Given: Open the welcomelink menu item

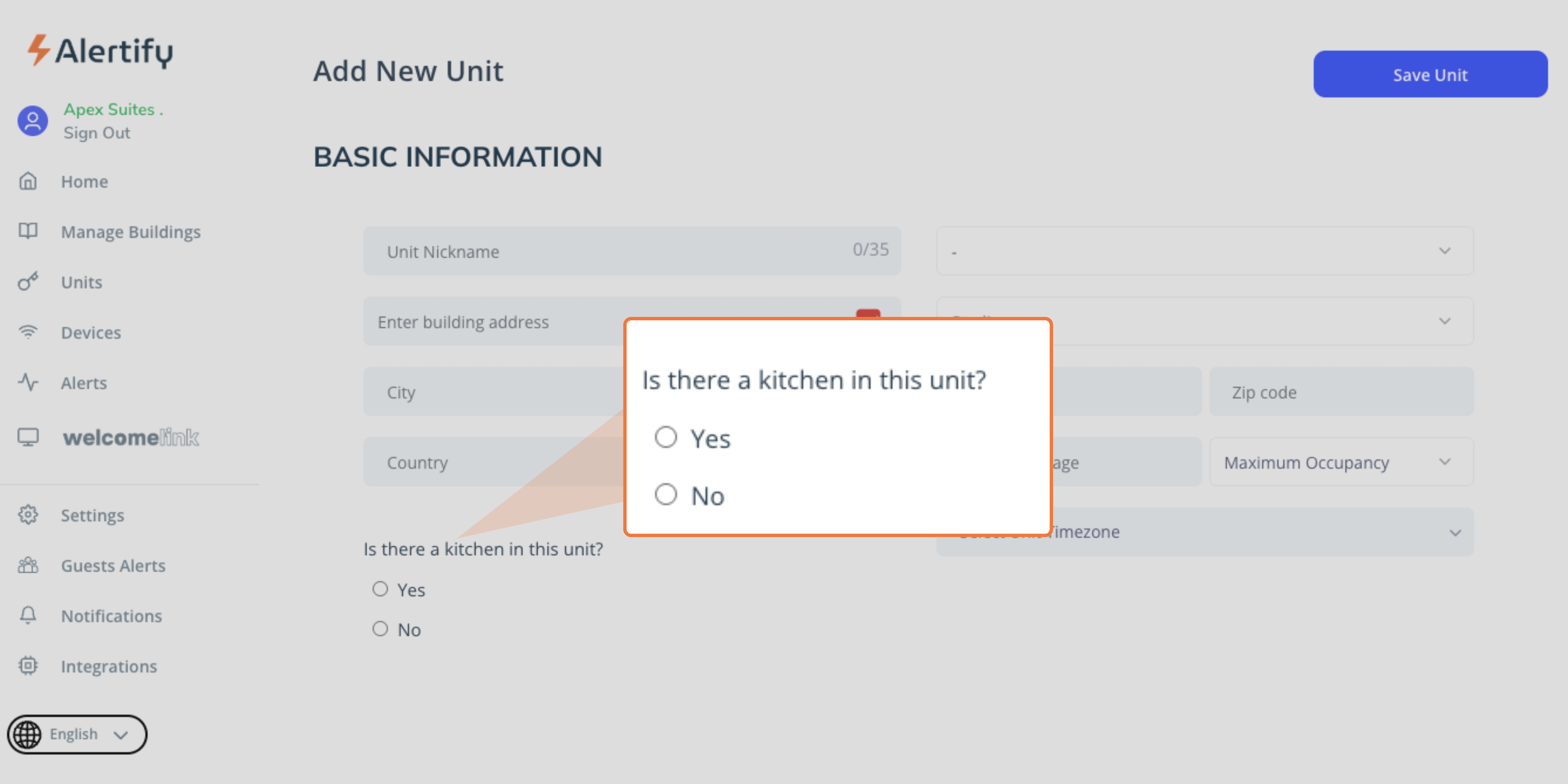Looking at the screenshot, I should 130,437.
